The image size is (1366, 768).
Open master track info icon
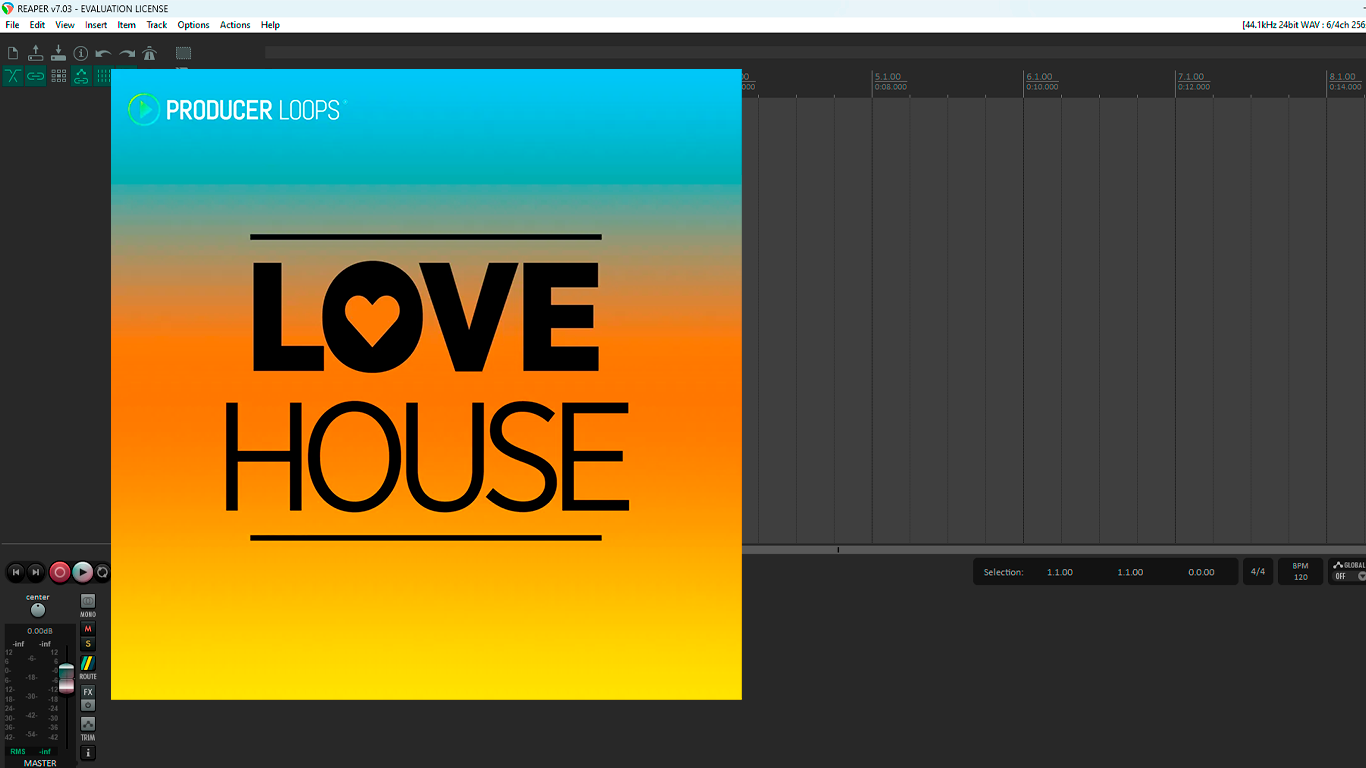88,753
